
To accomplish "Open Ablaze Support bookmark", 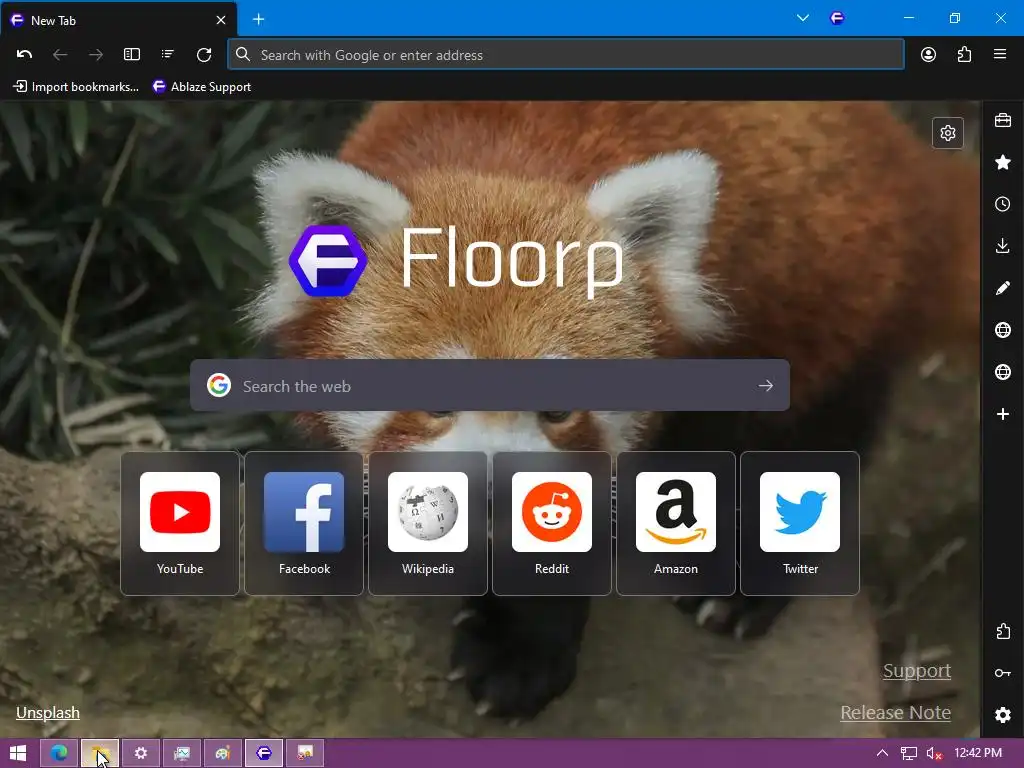I will 202,87.
